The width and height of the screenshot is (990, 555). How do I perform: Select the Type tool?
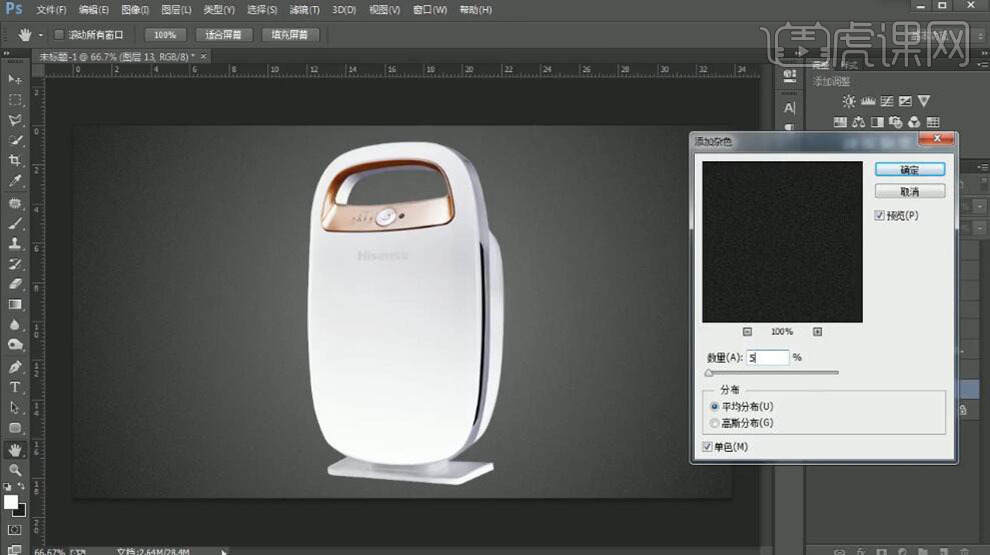[x=15, y=387]
